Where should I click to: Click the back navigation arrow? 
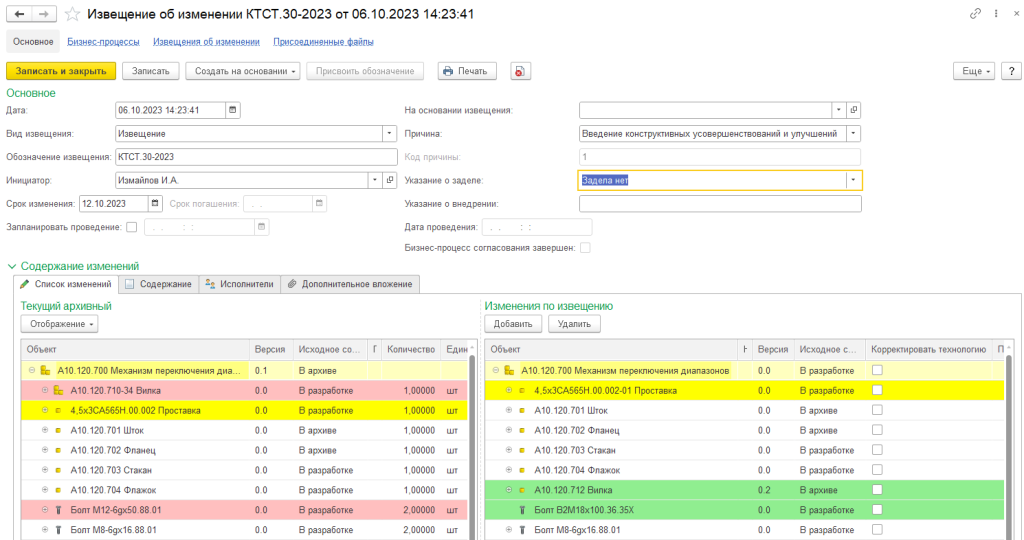[20, 14]
